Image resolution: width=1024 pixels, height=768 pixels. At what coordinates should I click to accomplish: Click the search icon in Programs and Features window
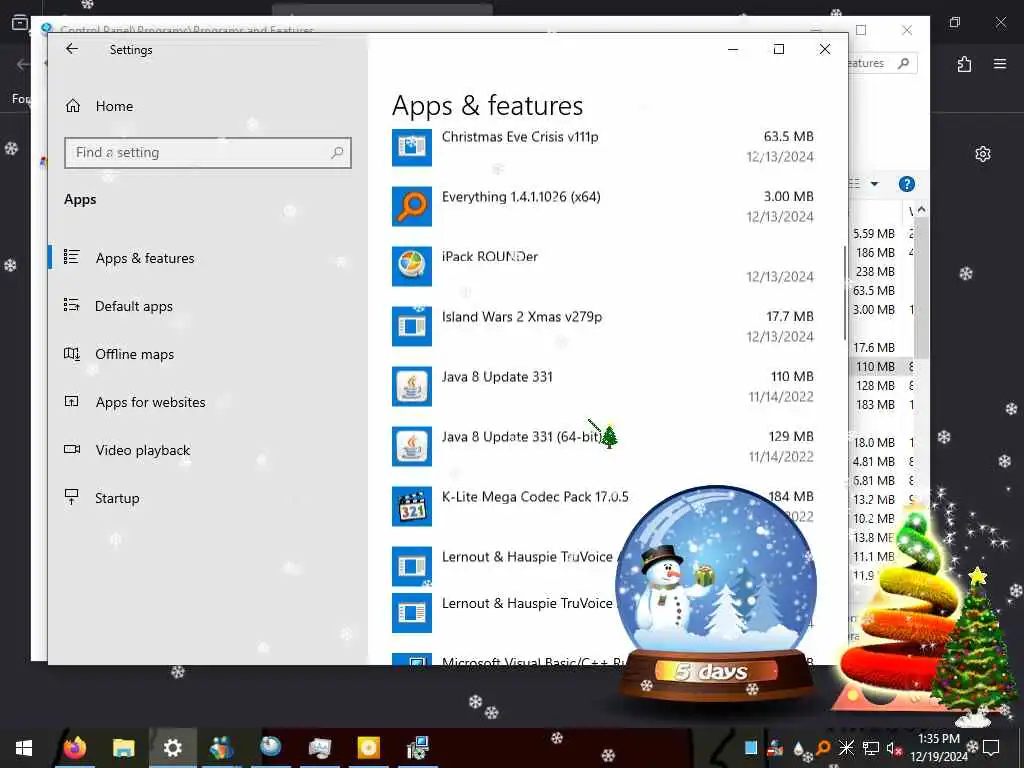(904, 63)
